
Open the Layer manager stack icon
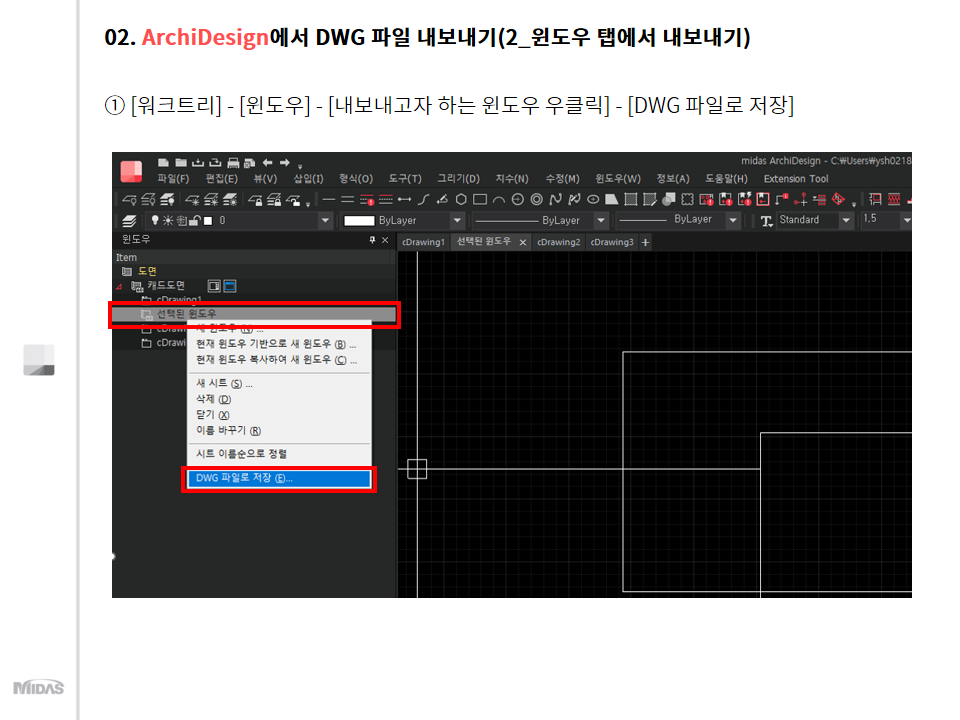click(129, 221)
